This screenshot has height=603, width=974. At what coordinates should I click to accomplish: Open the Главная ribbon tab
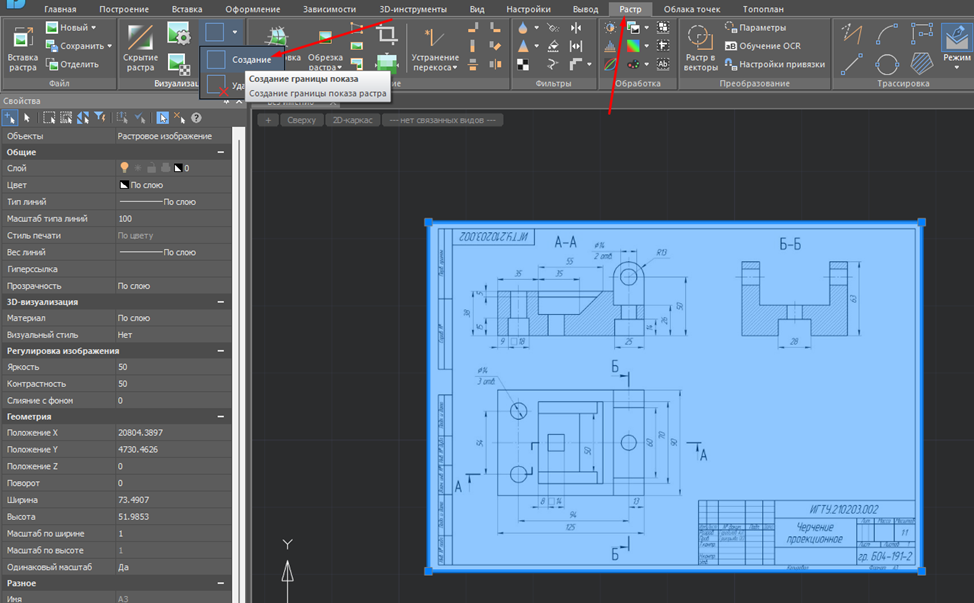tap(60, 9)
